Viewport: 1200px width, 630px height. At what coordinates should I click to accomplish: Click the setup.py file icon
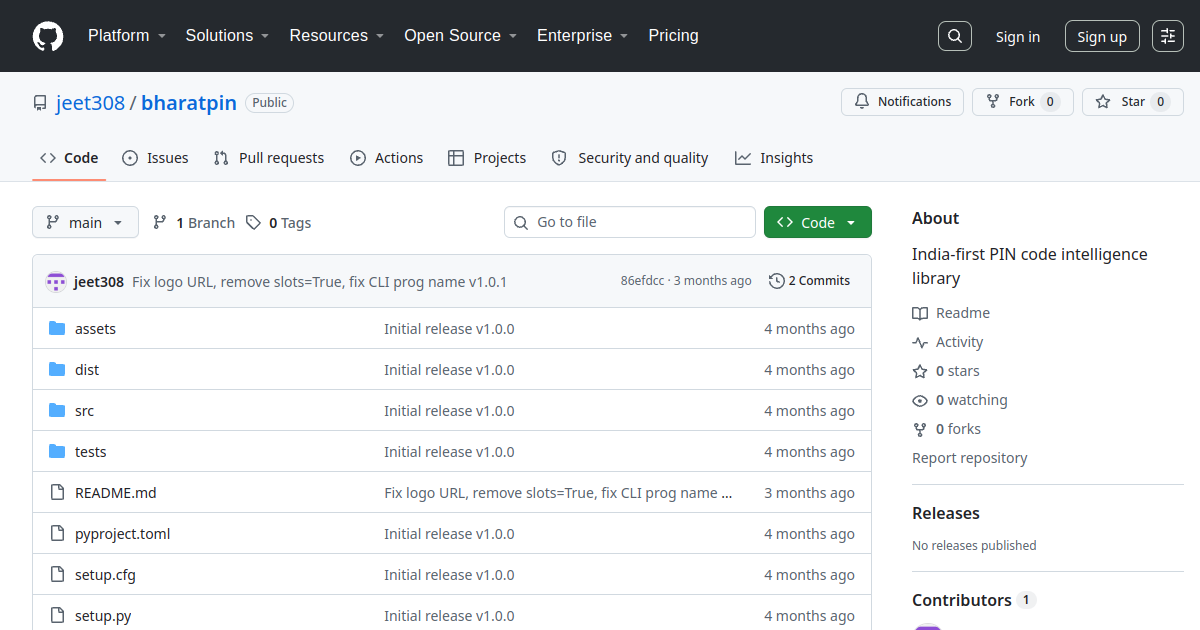pyautogui.click(x=57, y=616)
